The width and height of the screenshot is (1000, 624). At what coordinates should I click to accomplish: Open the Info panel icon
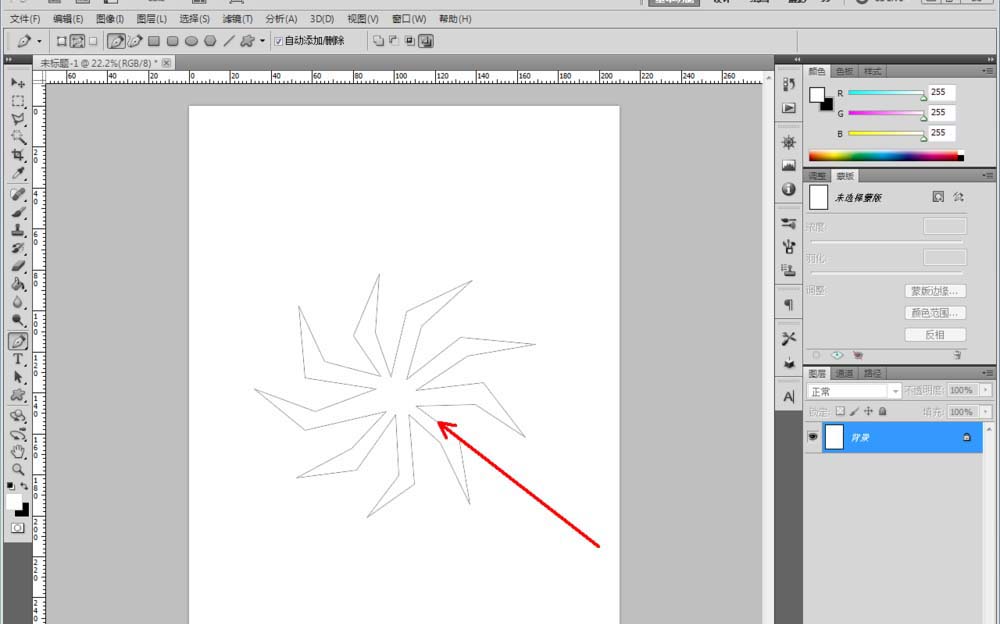(789, 189)
